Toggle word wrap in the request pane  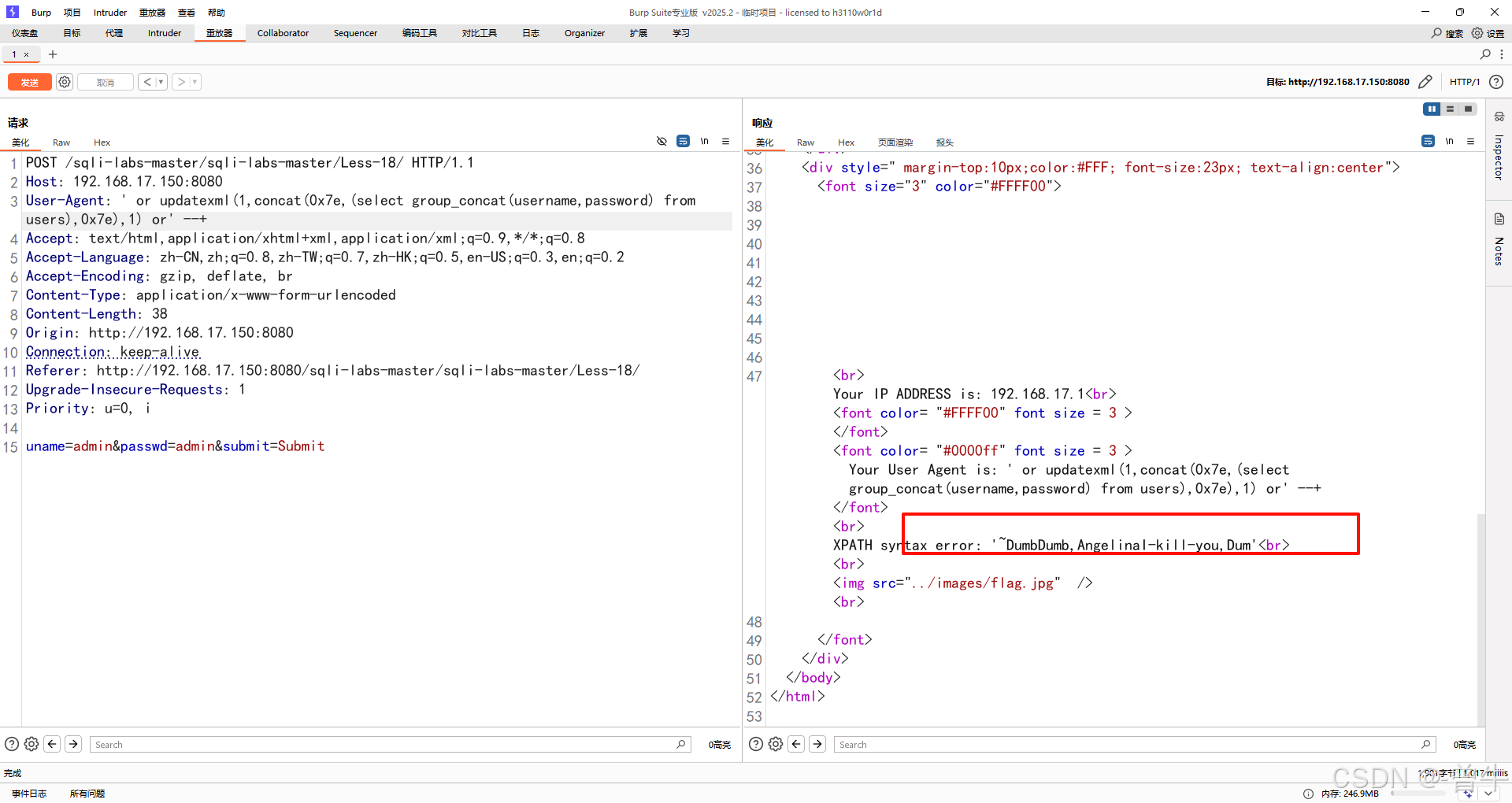click(x=683, y=142)
